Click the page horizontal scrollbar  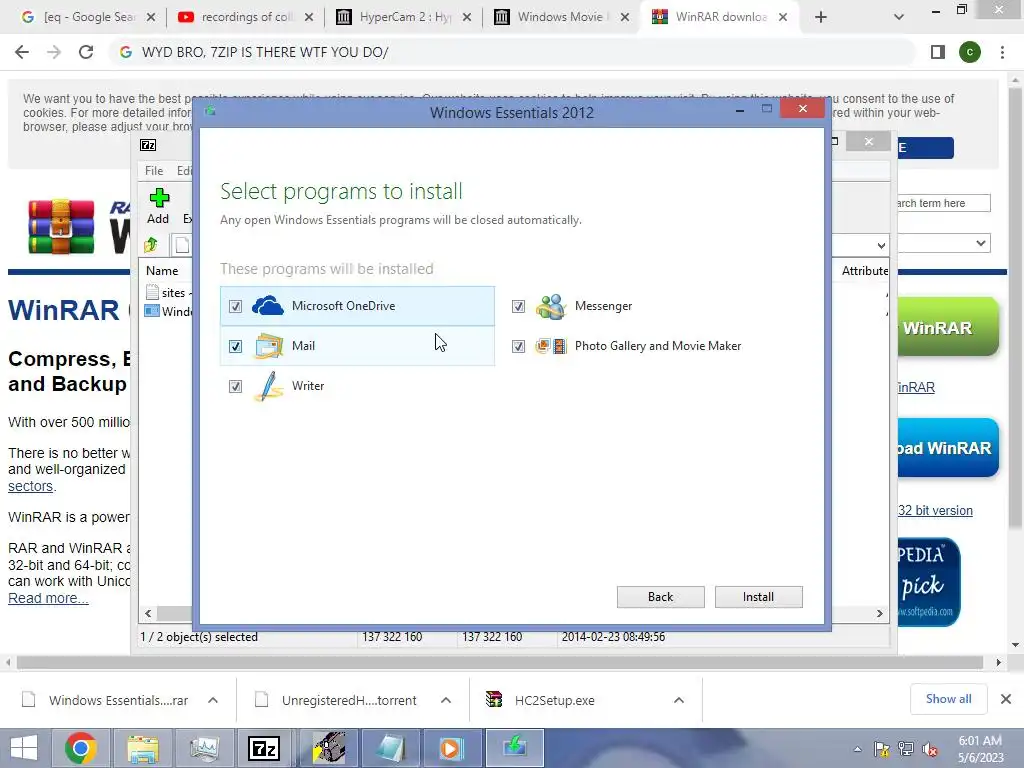point(500,663)
